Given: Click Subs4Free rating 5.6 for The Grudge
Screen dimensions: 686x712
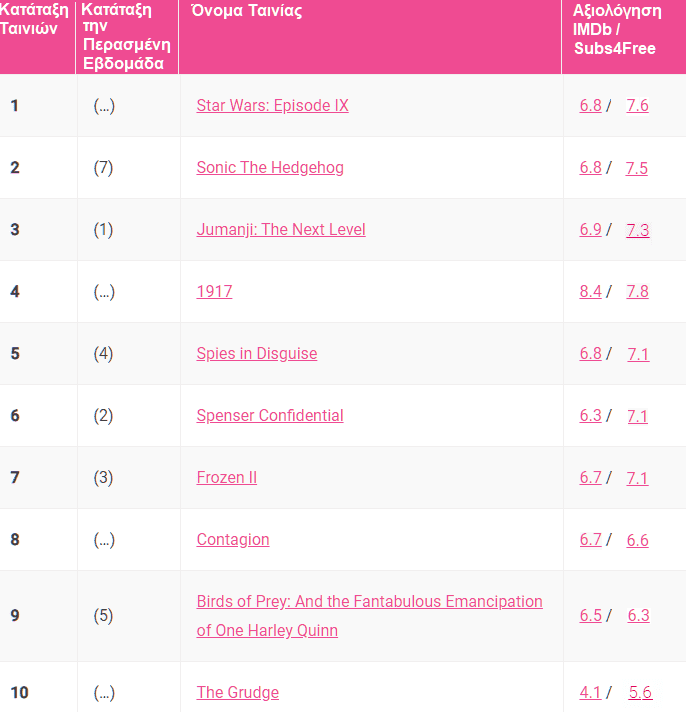Looking at the screenshot, I should [640, 693].
